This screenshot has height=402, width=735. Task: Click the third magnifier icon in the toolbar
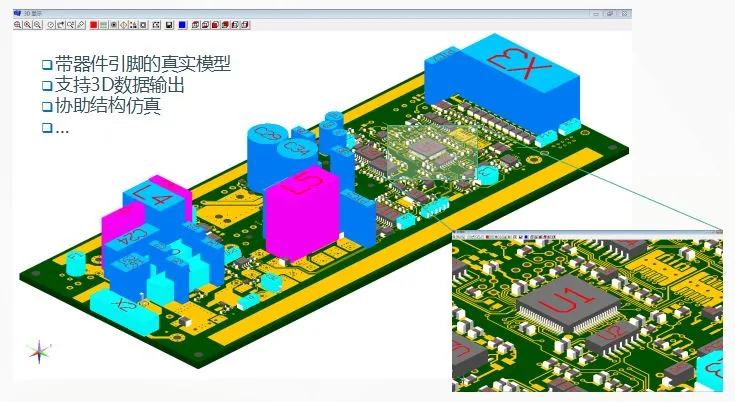click(x=37, y=24)
